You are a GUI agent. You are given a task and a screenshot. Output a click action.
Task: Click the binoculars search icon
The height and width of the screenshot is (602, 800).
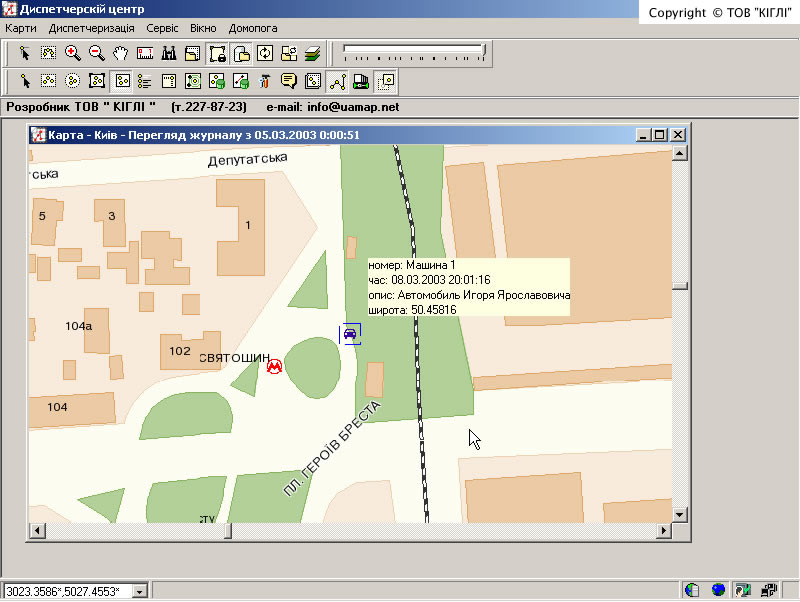point(169,53)
